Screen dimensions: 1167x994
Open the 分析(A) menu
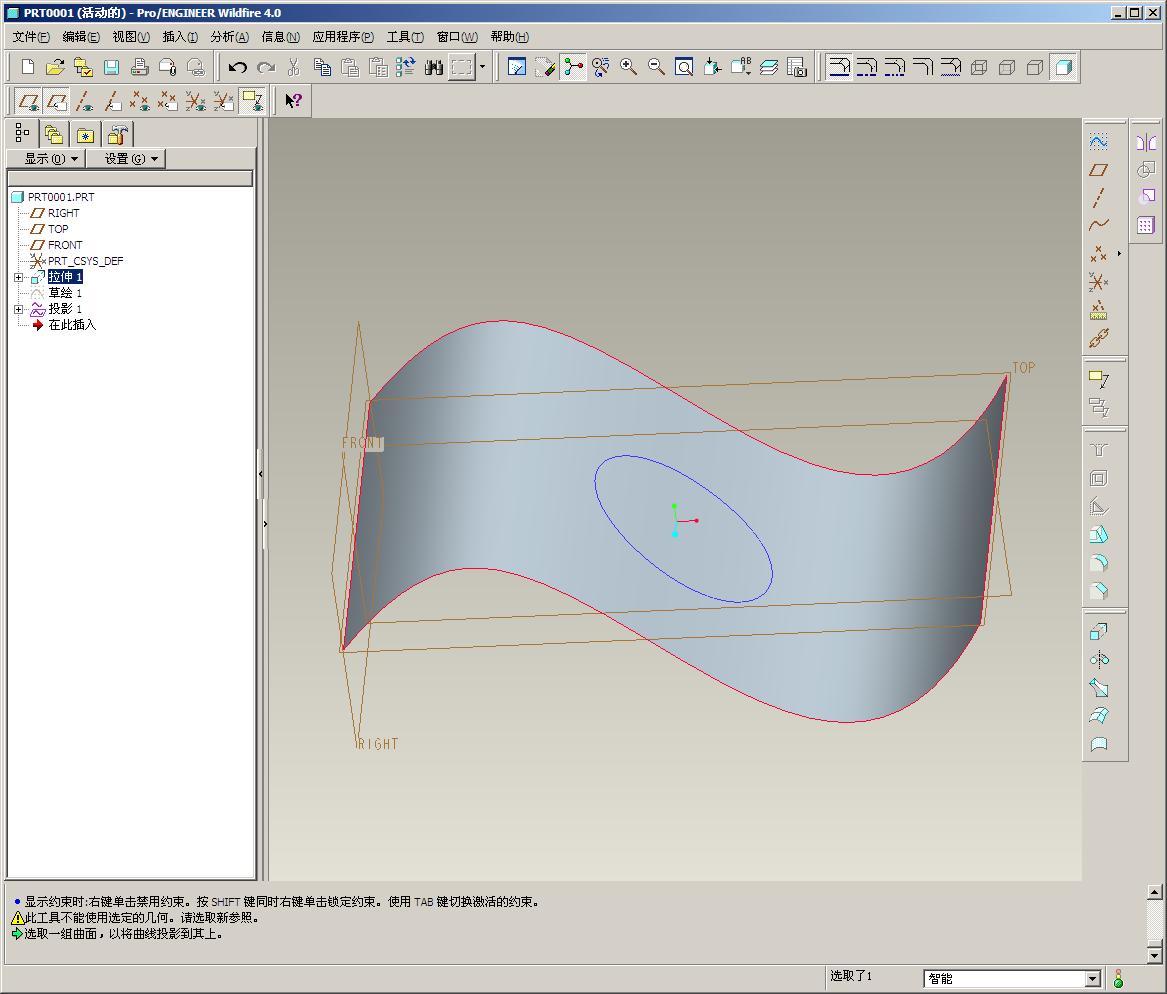pyautogui.click(x=229, y=37)
